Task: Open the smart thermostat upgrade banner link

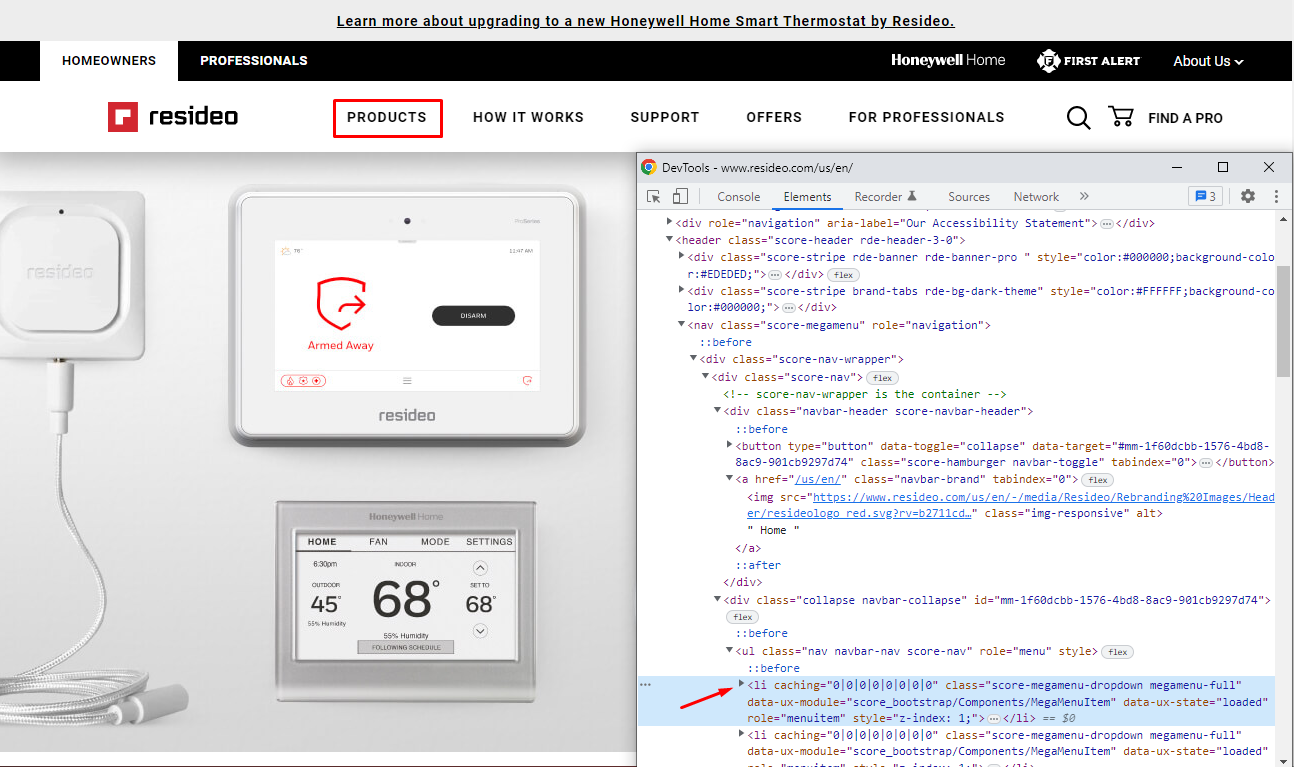Action: [646, 21]
